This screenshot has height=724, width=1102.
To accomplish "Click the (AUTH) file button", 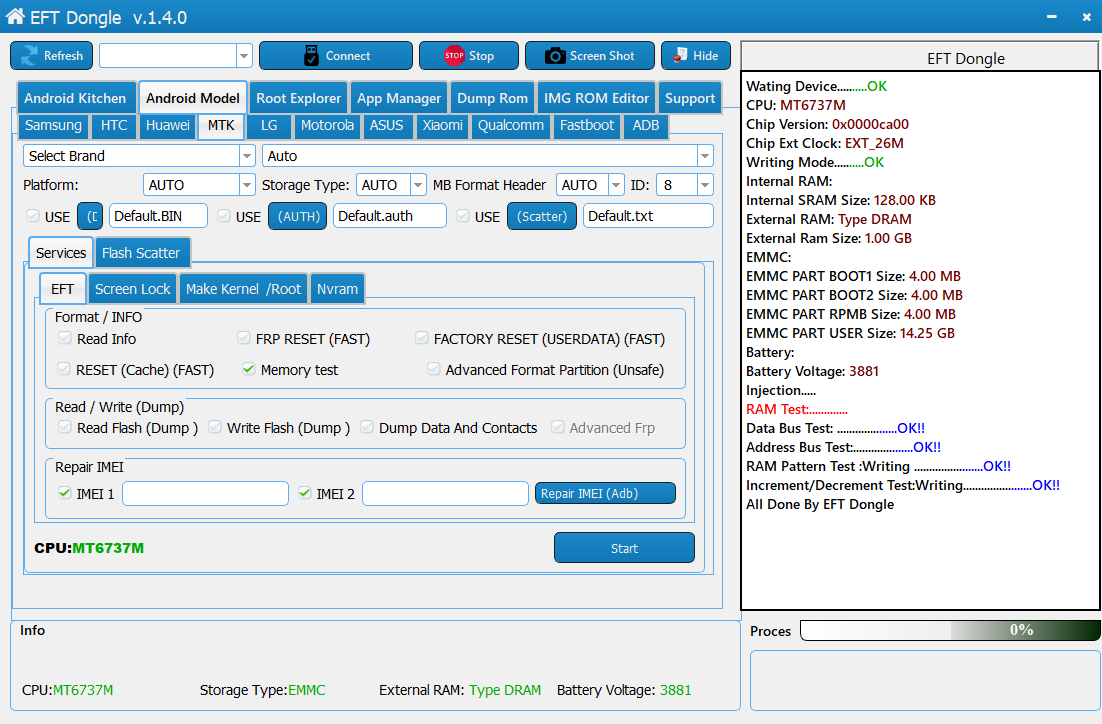I will tap(299, 216).
